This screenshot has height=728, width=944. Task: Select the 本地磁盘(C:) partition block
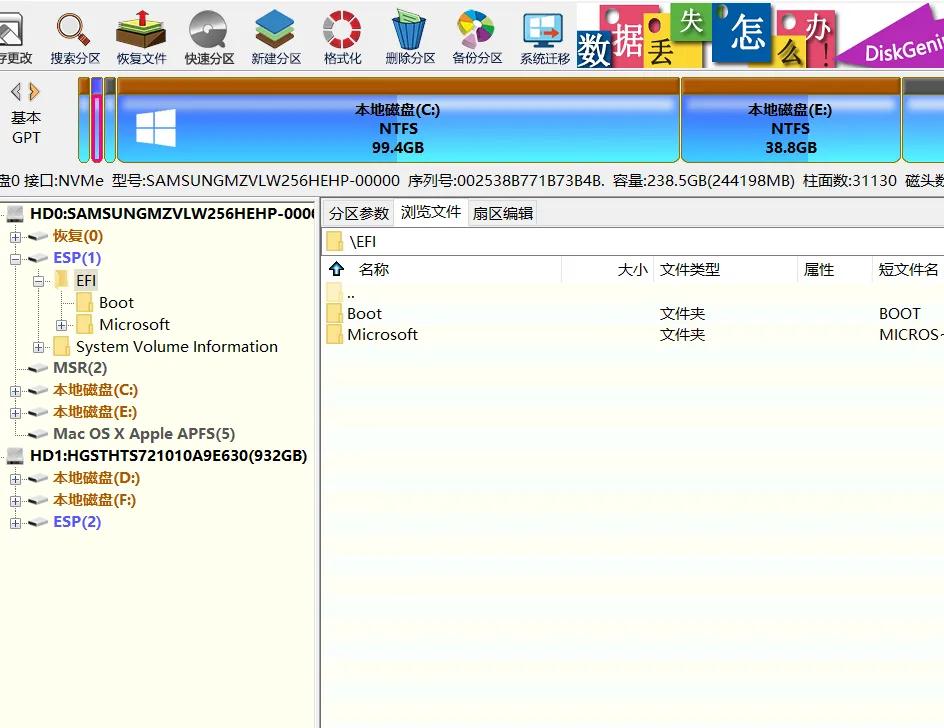pyautogui.click(x=397, y=120)
